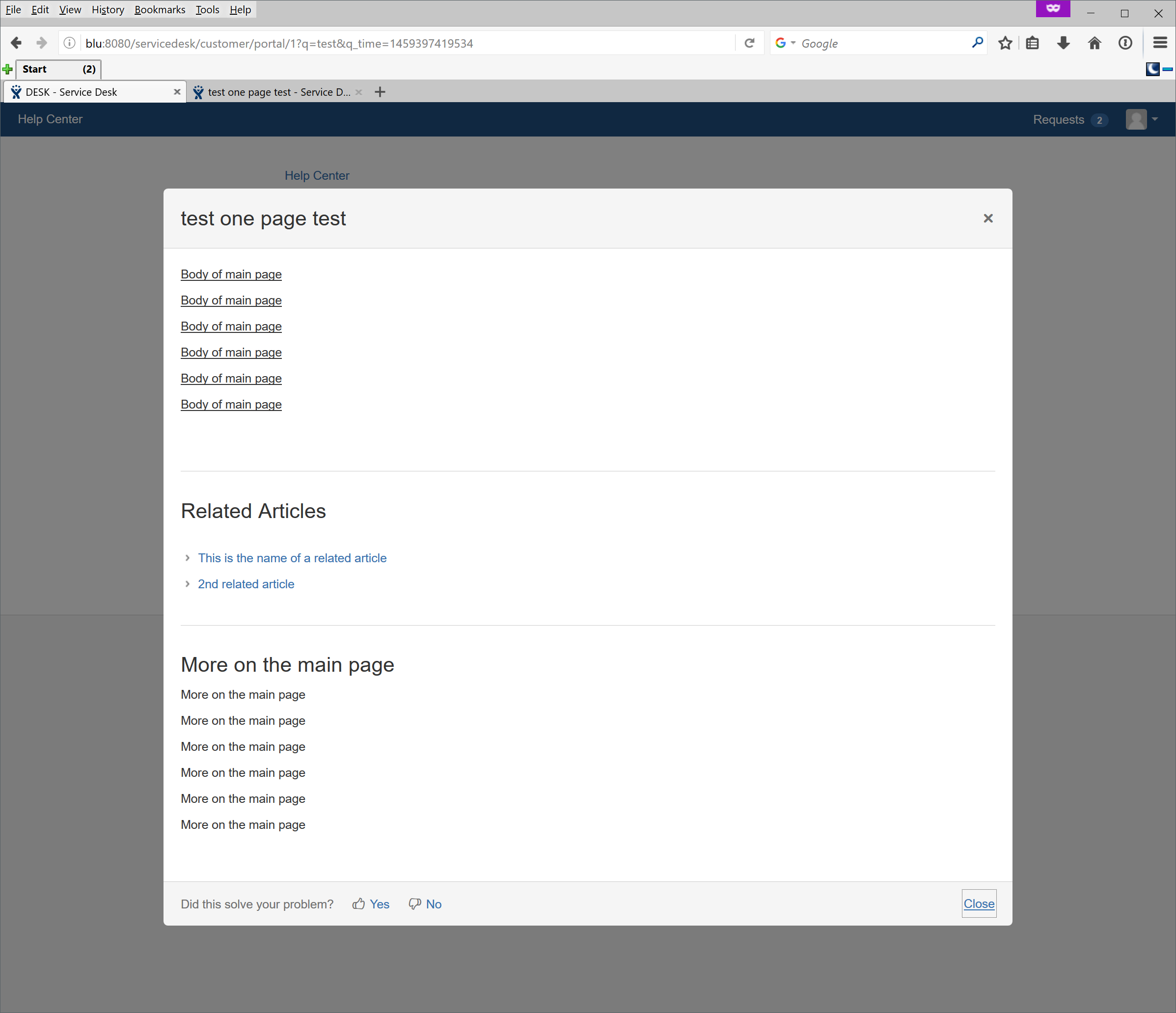Open the downloads arrow icon
Screen dimensions: 1176x1013
[x=1064, y=43]
